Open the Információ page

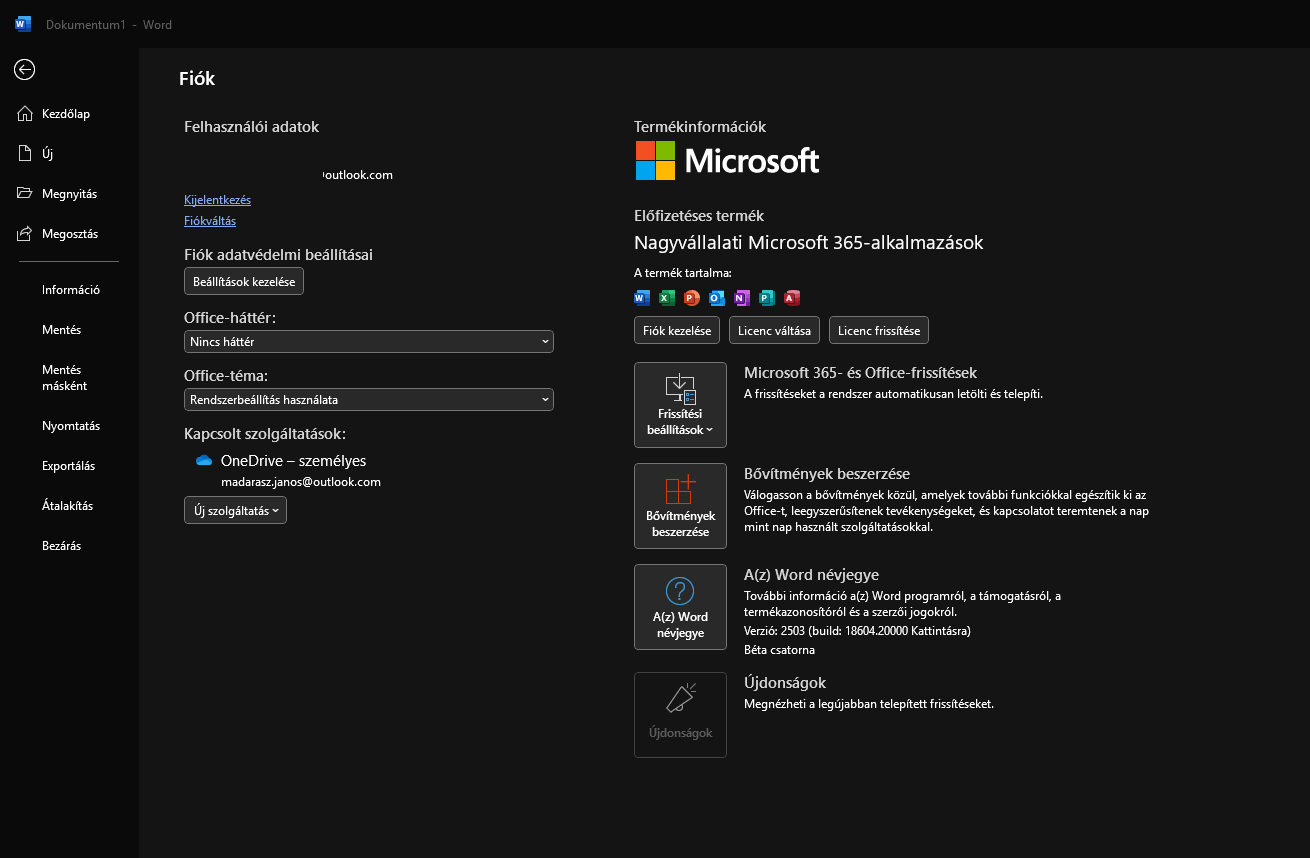69,290
